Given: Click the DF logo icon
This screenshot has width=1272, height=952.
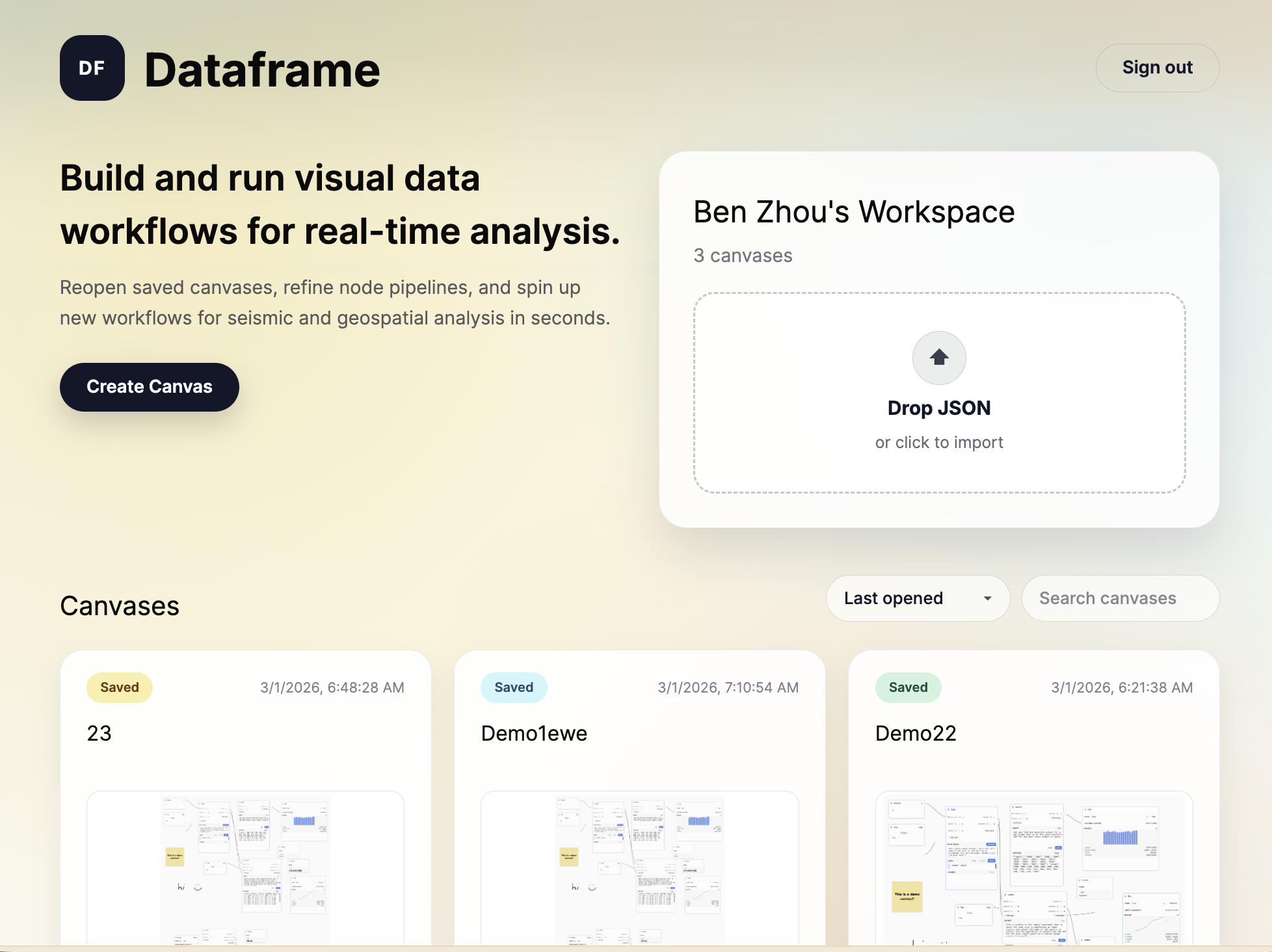Looking at the screenshot, I should click(x=92, y=68).
